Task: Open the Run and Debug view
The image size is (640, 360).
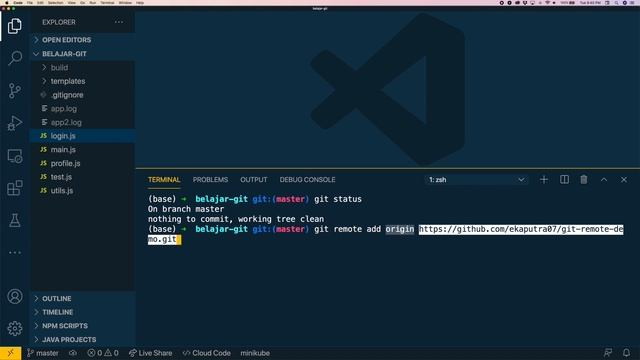Action: pyautogui.click(x=15, y=123)
